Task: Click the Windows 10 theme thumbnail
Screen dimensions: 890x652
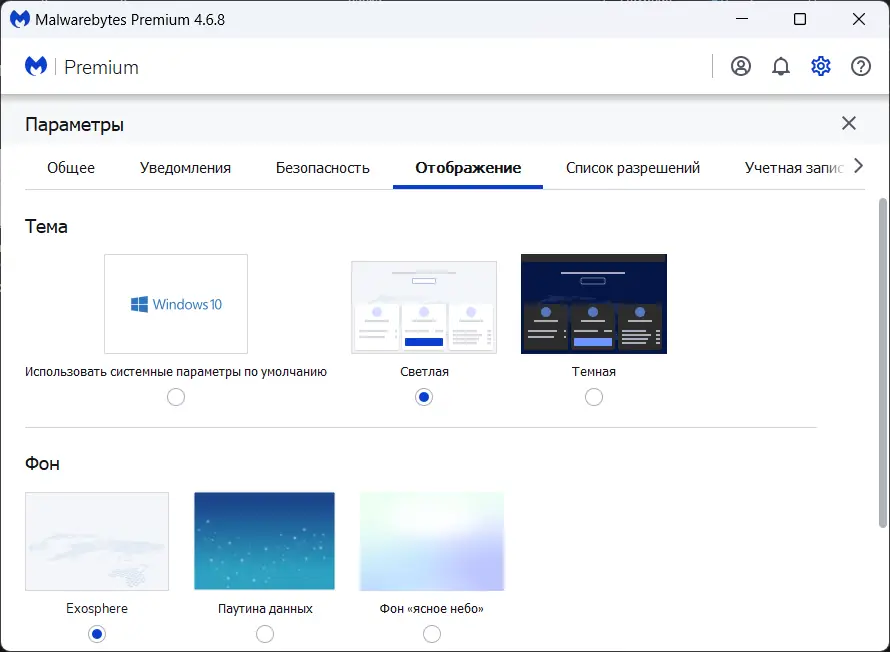Action: click(x=176, y=304)
